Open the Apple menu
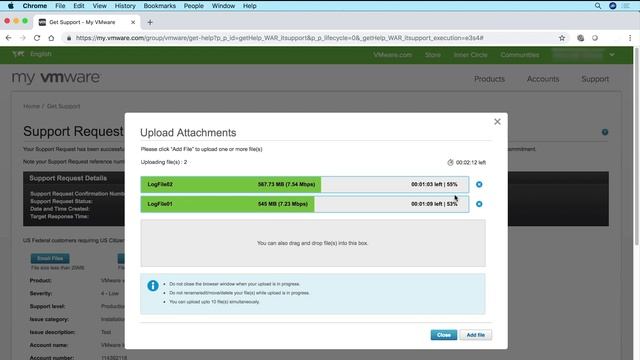Screen dimensions: 640x360 point(11,6)
